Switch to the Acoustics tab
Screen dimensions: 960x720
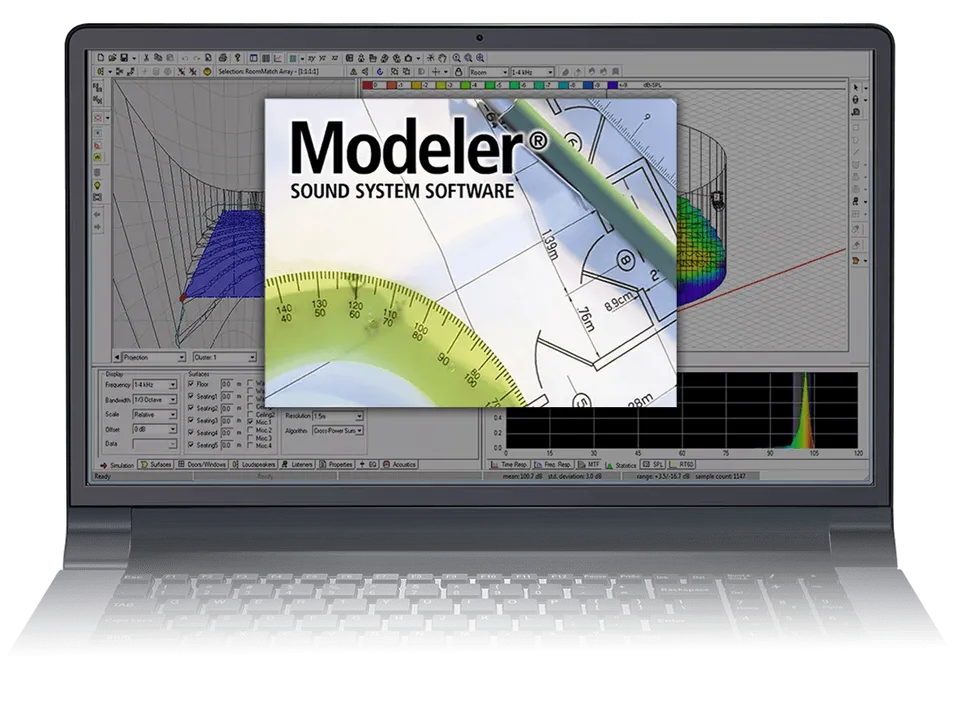click(x=400, y=464)
